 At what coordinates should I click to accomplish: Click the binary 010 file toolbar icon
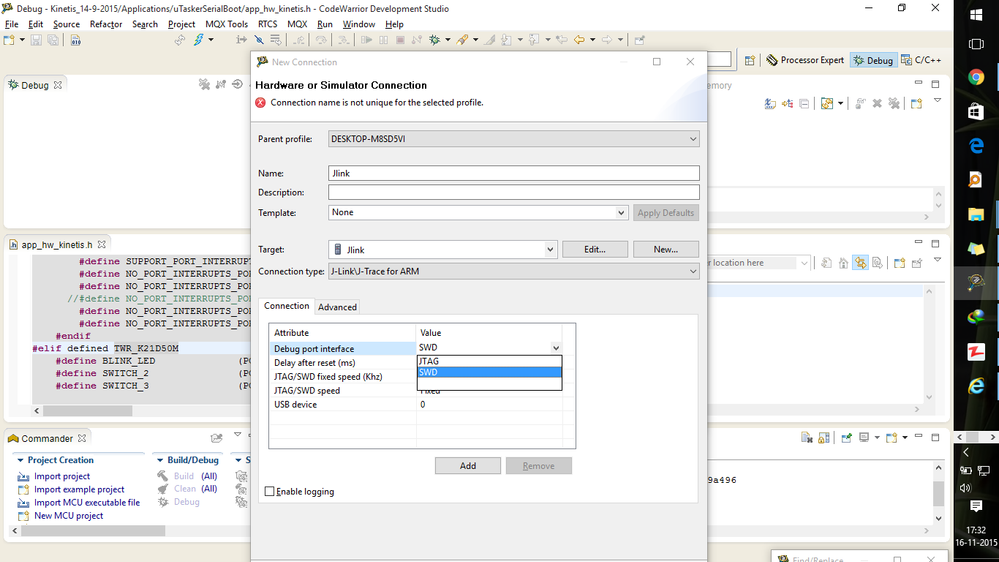click(x=76, y=40)
